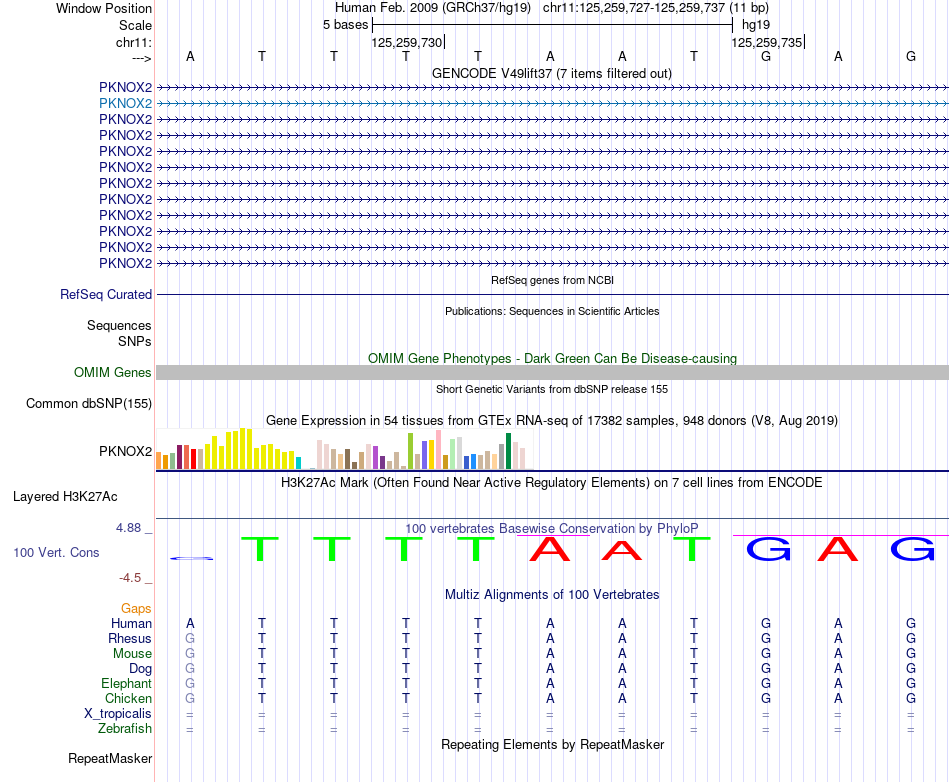Select the Dog alignment row label
Viewport: 950px width, 782px height.
tap(140, 669)
